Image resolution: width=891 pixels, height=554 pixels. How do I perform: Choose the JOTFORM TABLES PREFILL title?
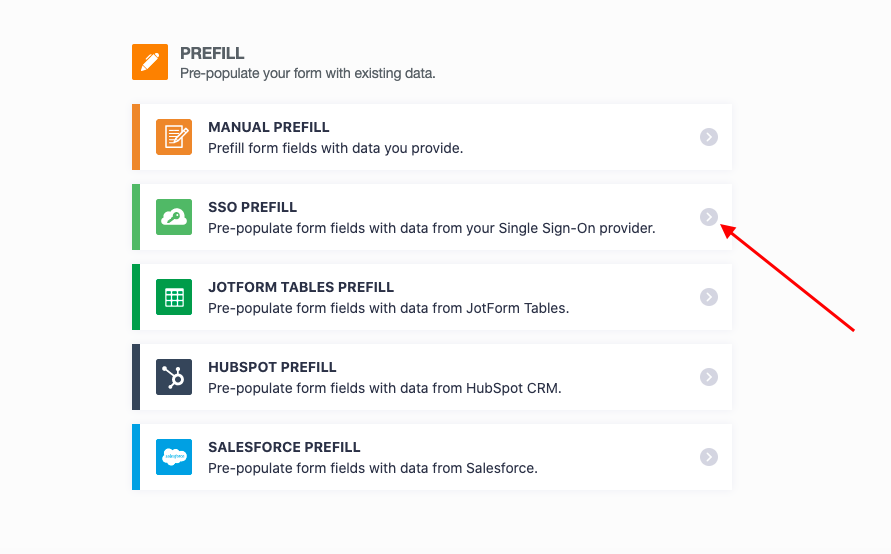coord(301,287)
